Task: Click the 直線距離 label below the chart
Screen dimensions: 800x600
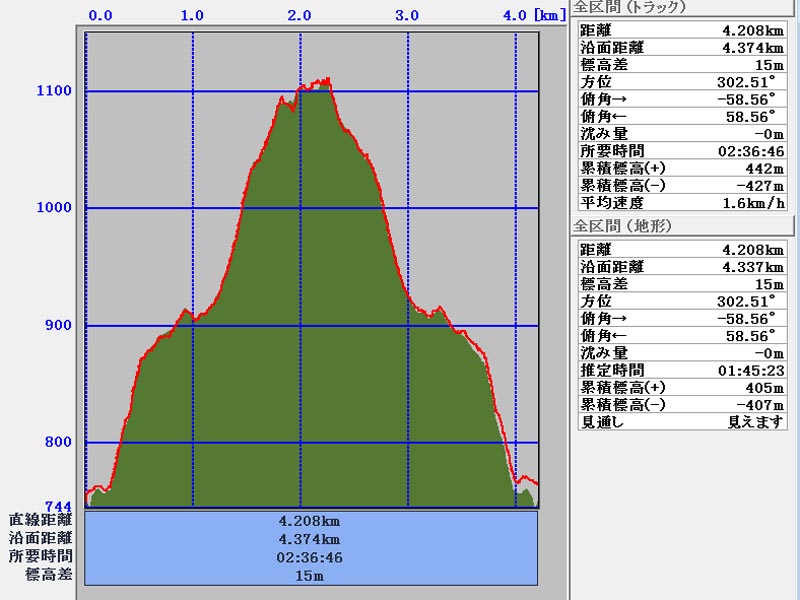Action: 41,520
